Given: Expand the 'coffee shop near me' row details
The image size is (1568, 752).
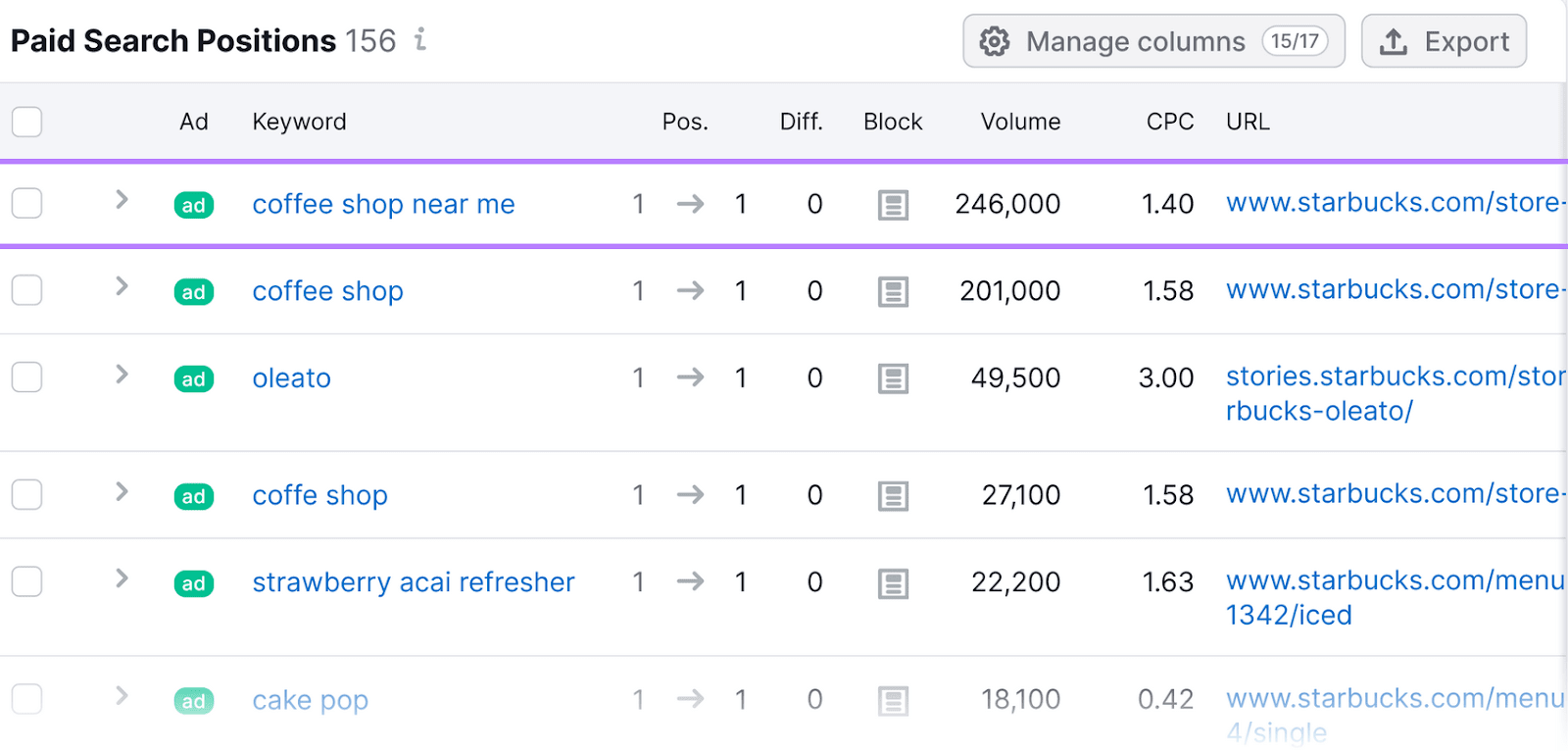Looking at the screenshot, I should [122, 200].
